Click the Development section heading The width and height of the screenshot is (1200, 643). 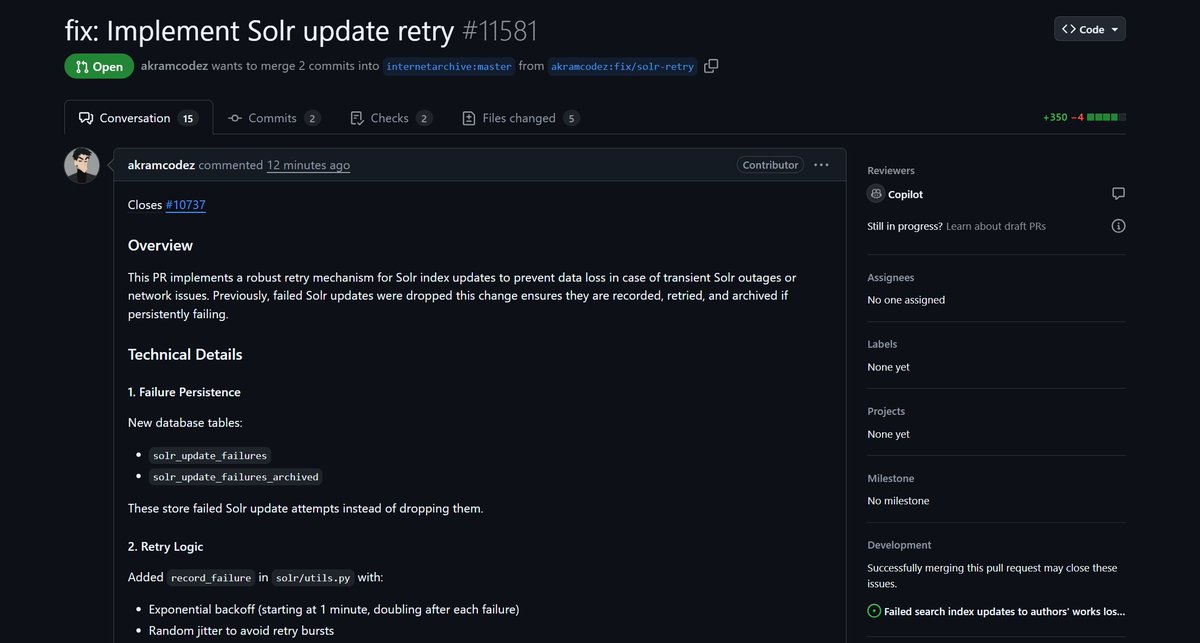pyautogui.click(x=899, y=545)
